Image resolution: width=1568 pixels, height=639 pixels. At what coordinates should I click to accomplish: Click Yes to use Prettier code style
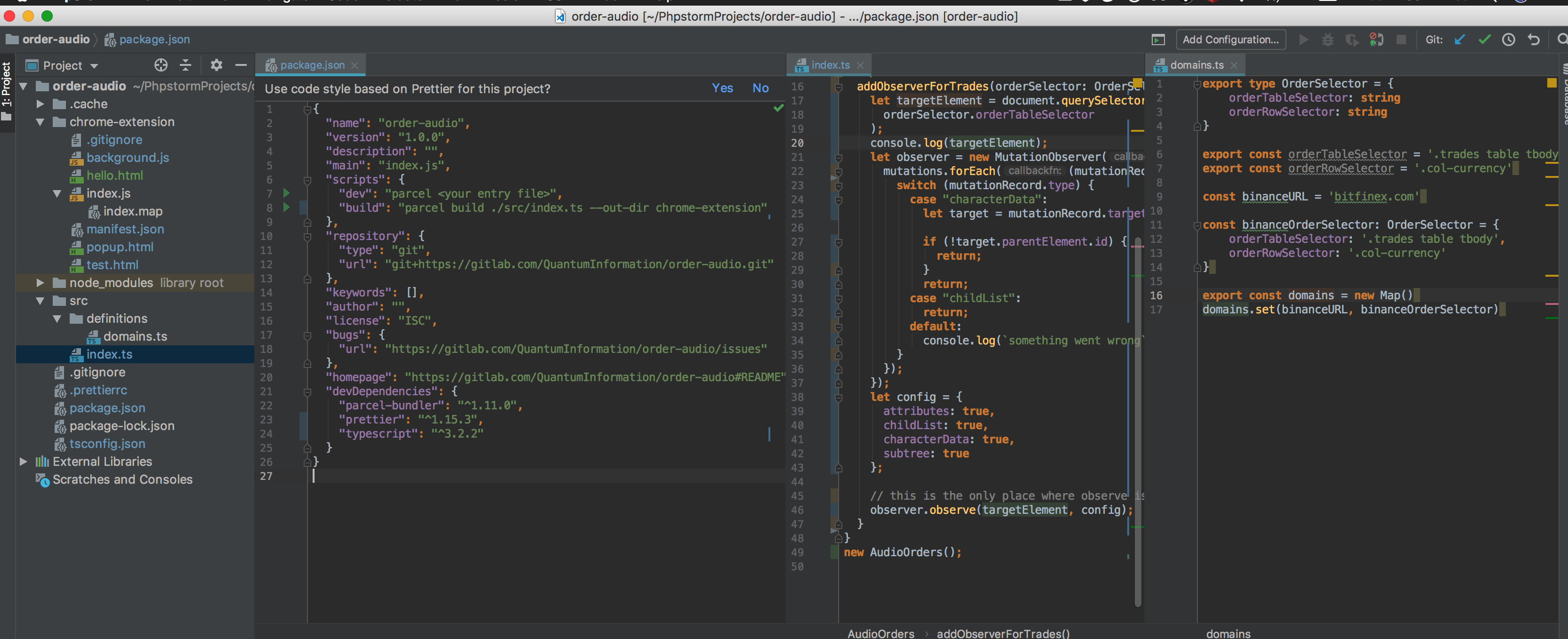722,88
